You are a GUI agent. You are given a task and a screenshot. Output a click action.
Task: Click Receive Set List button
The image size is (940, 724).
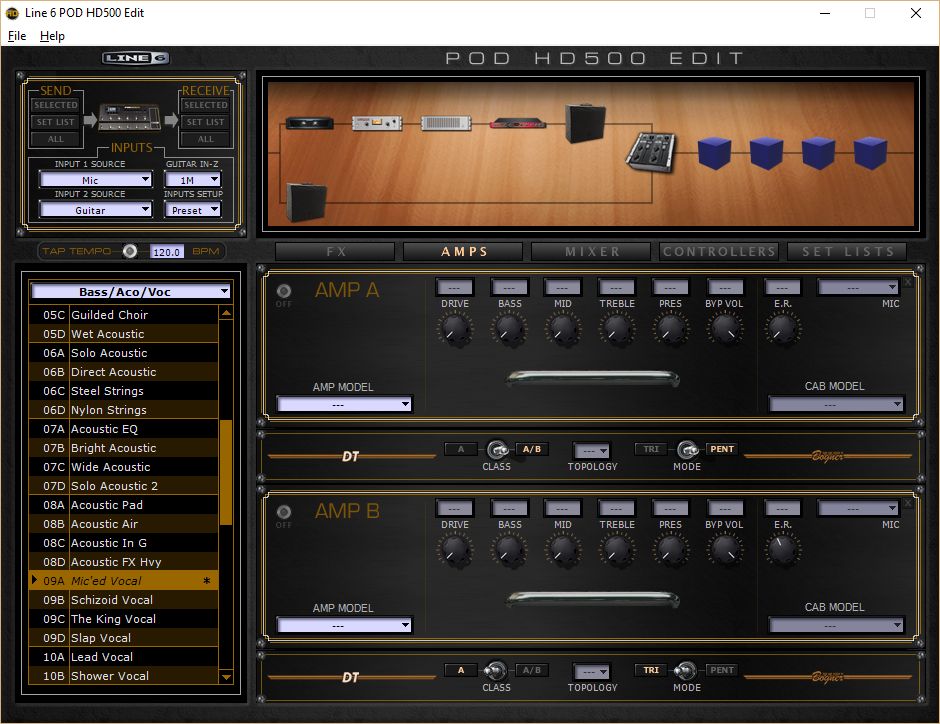coord(206,122)
